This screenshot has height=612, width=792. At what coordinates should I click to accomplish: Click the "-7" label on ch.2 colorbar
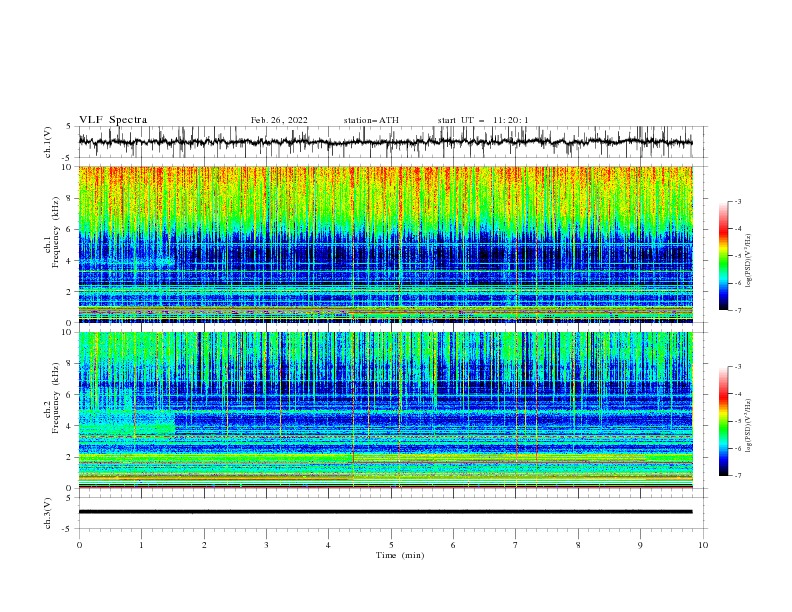(737, 476)
